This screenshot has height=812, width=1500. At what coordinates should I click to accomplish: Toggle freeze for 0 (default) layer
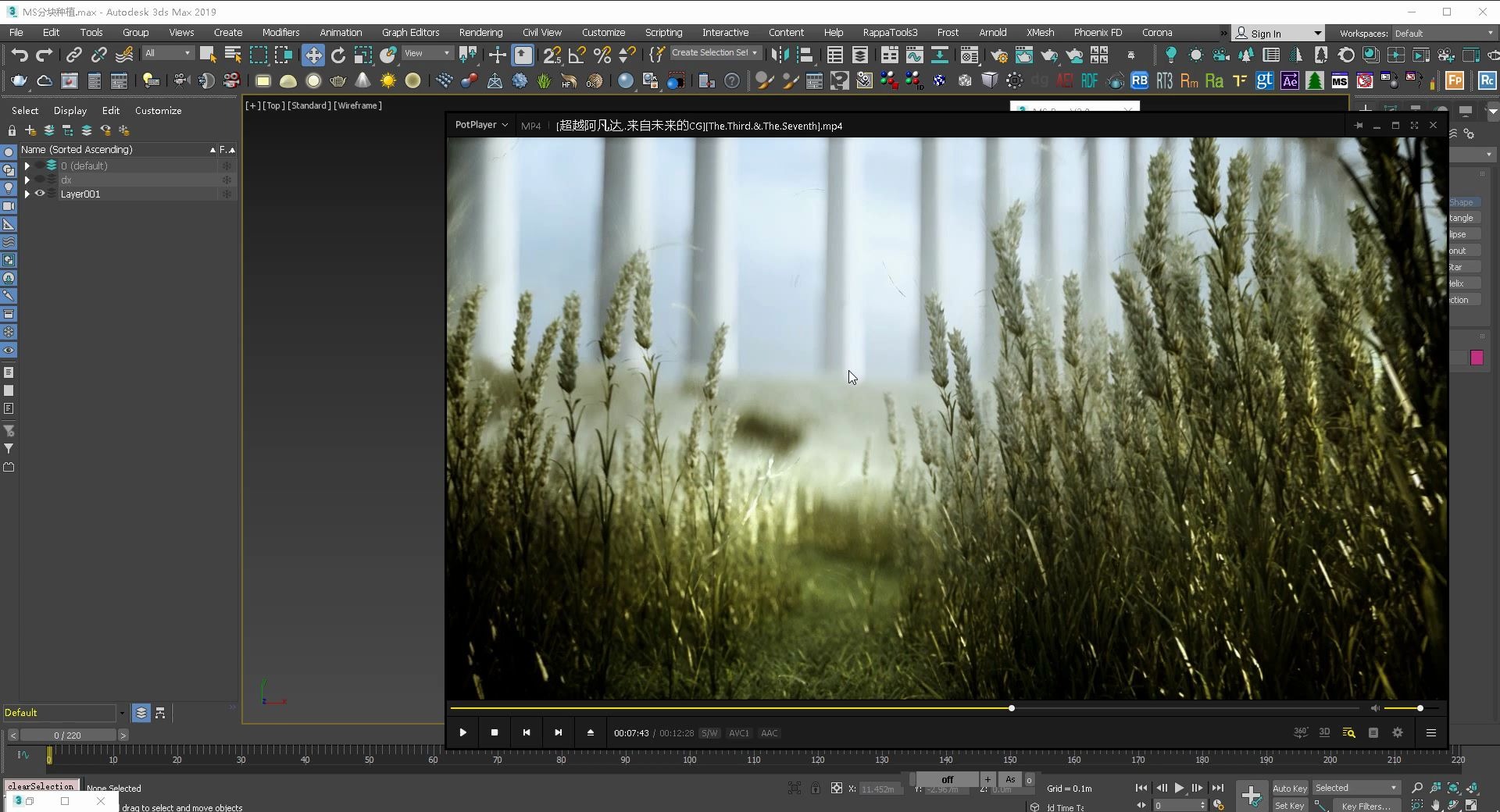pyautogui.click(x=227, y=166)
